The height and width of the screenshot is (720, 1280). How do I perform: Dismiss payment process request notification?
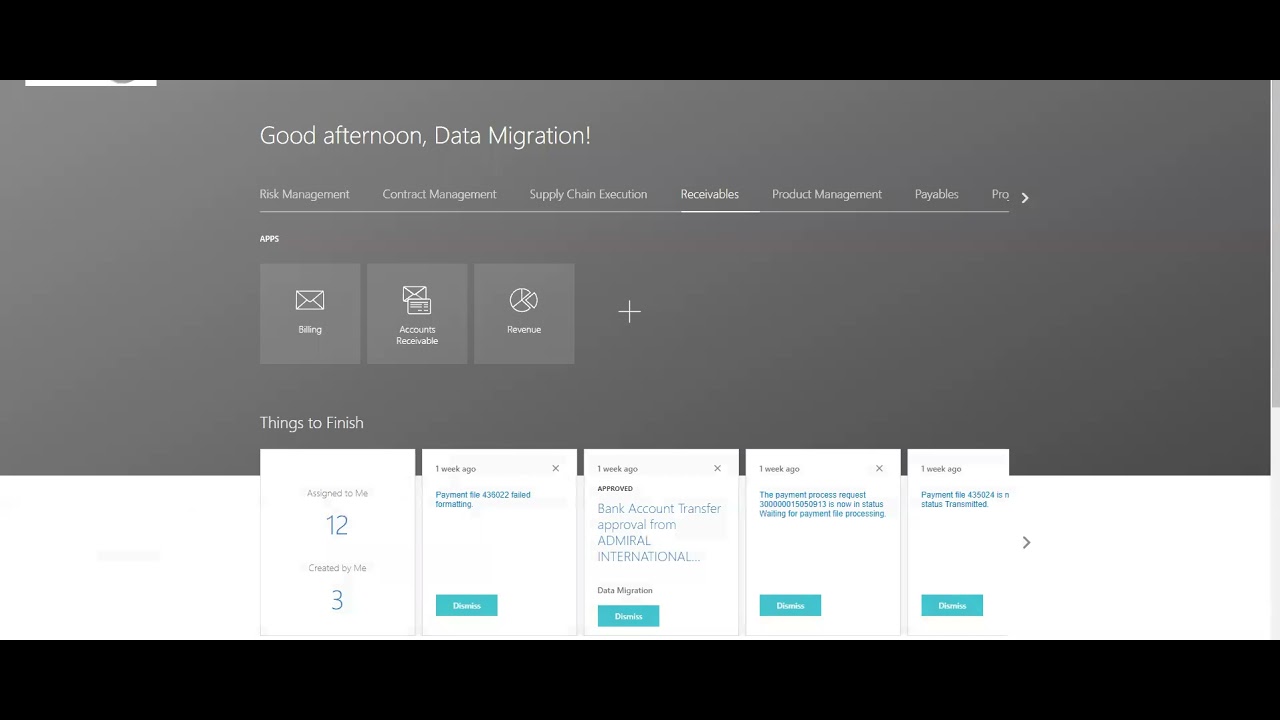pos(790,605)
